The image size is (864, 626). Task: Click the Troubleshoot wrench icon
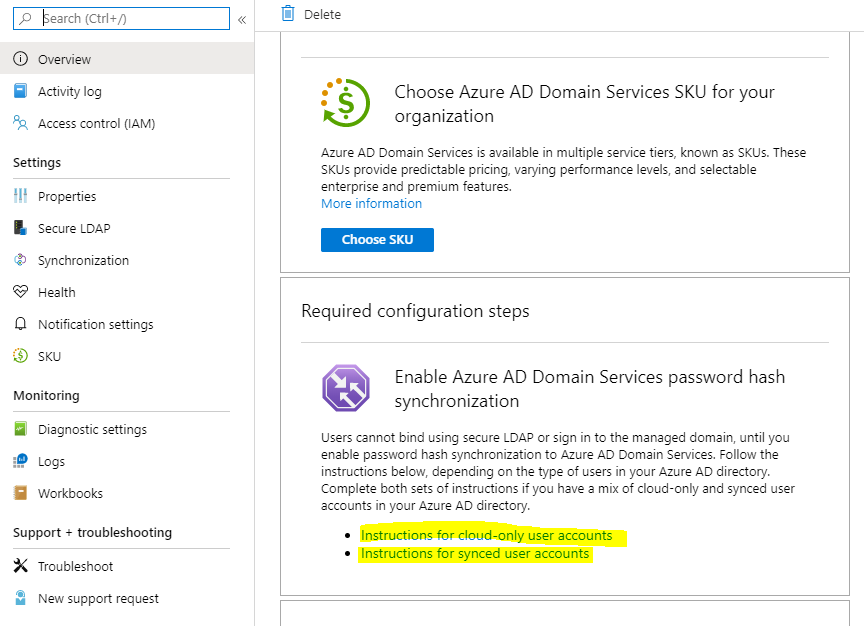point(20,566)
